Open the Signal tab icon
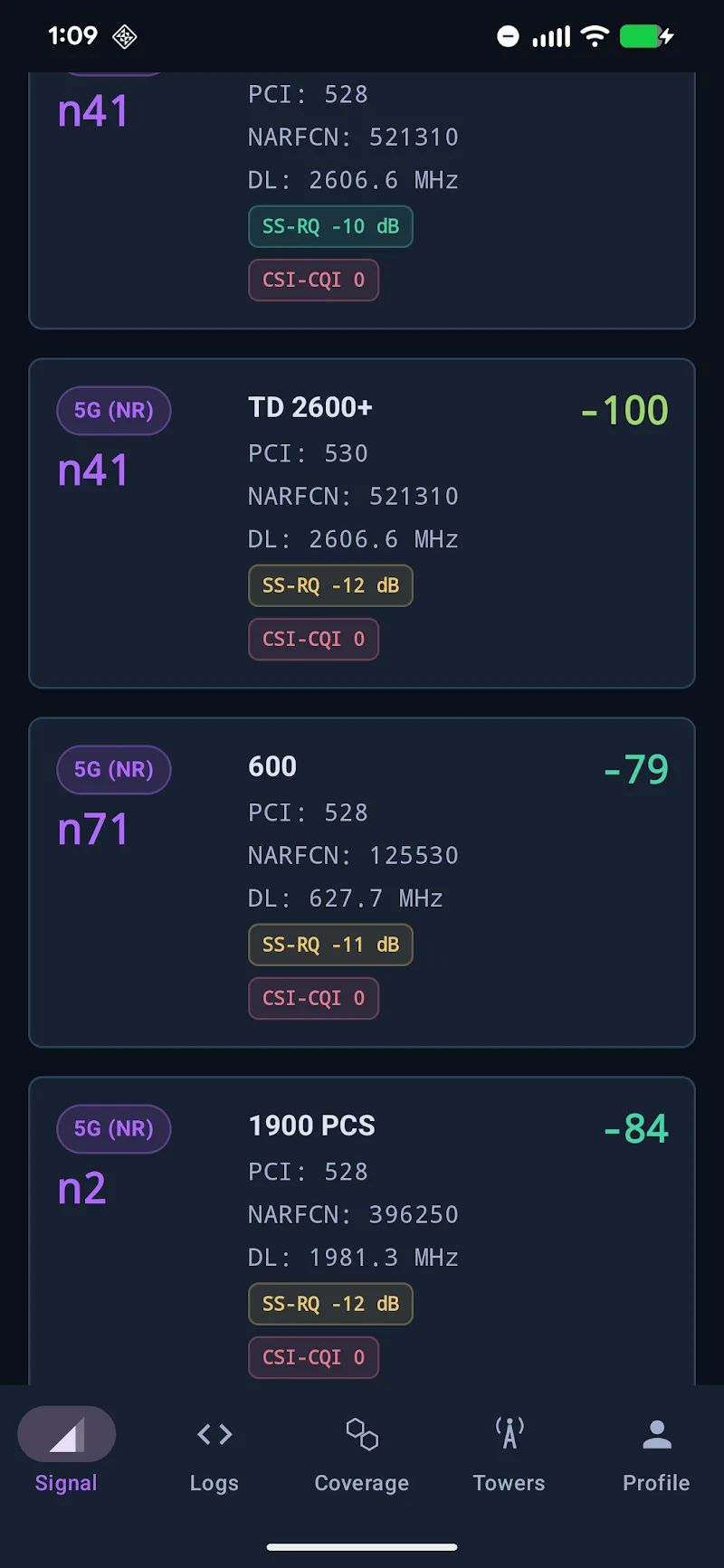The height and width of the screenshot is (1568, 724). (67, 1434)
